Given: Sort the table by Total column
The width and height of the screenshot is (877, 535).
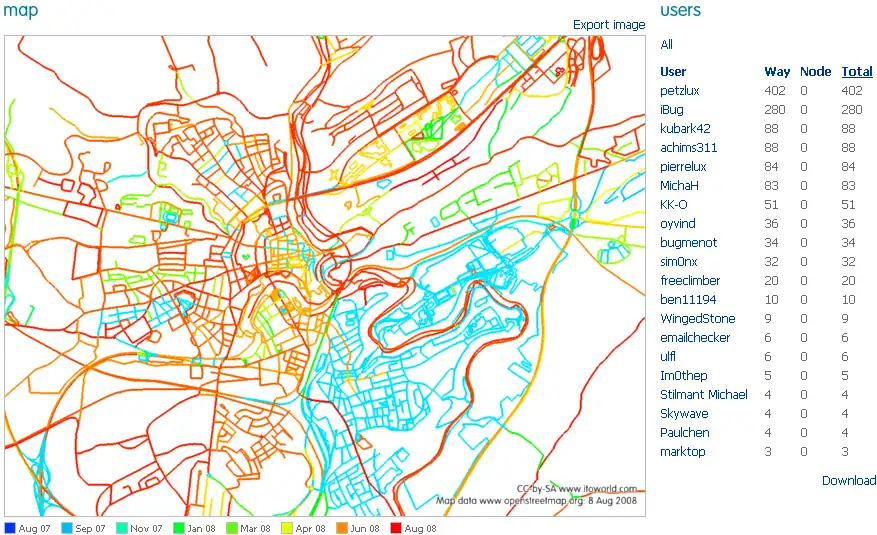Looking at the screenshot, I should pyautogui.click(x=856, y=72).
